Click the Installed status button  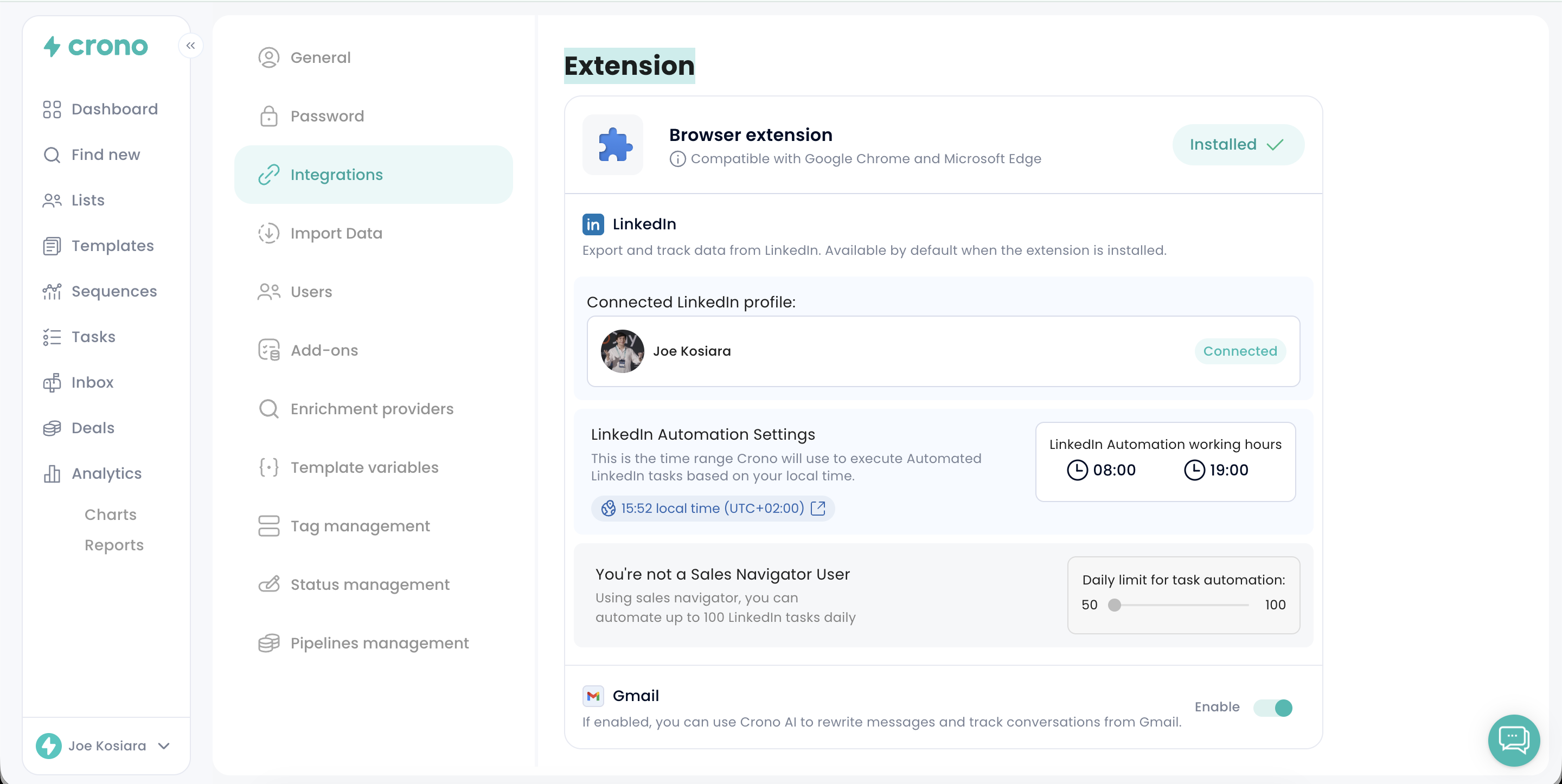pyautogui.click(x=1238, y=144)
